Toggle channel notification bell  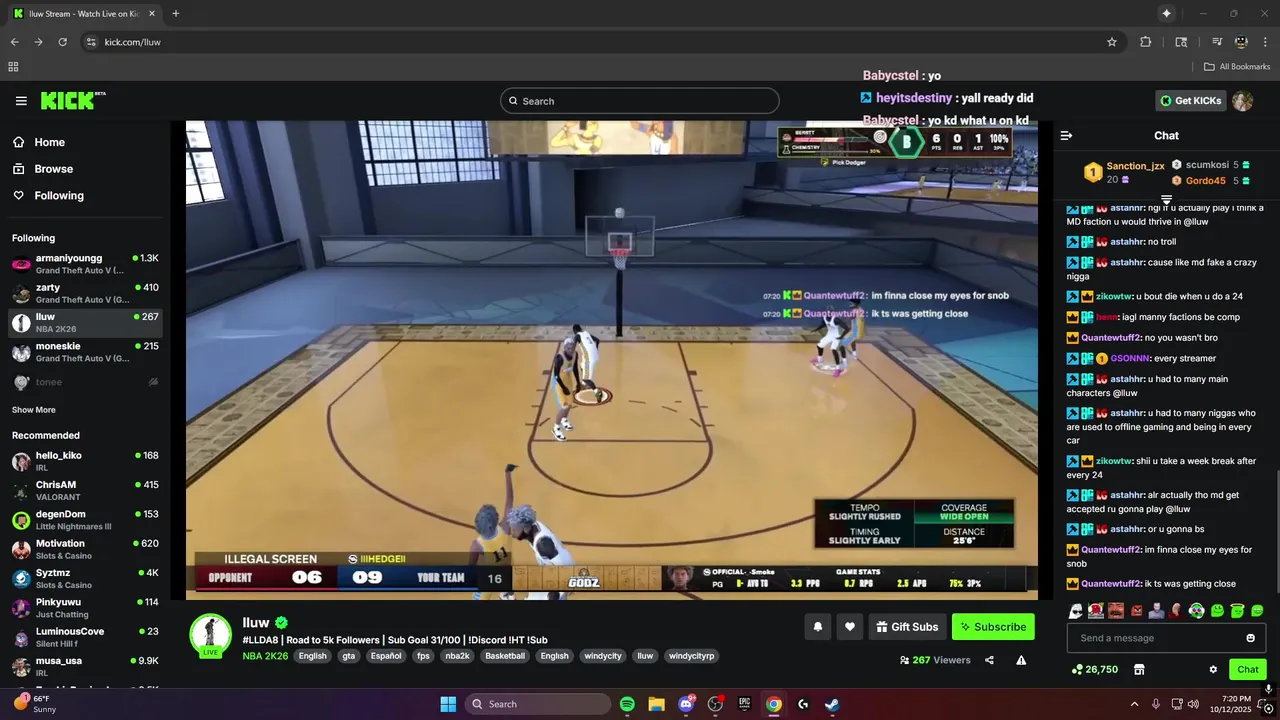point(818,627)
